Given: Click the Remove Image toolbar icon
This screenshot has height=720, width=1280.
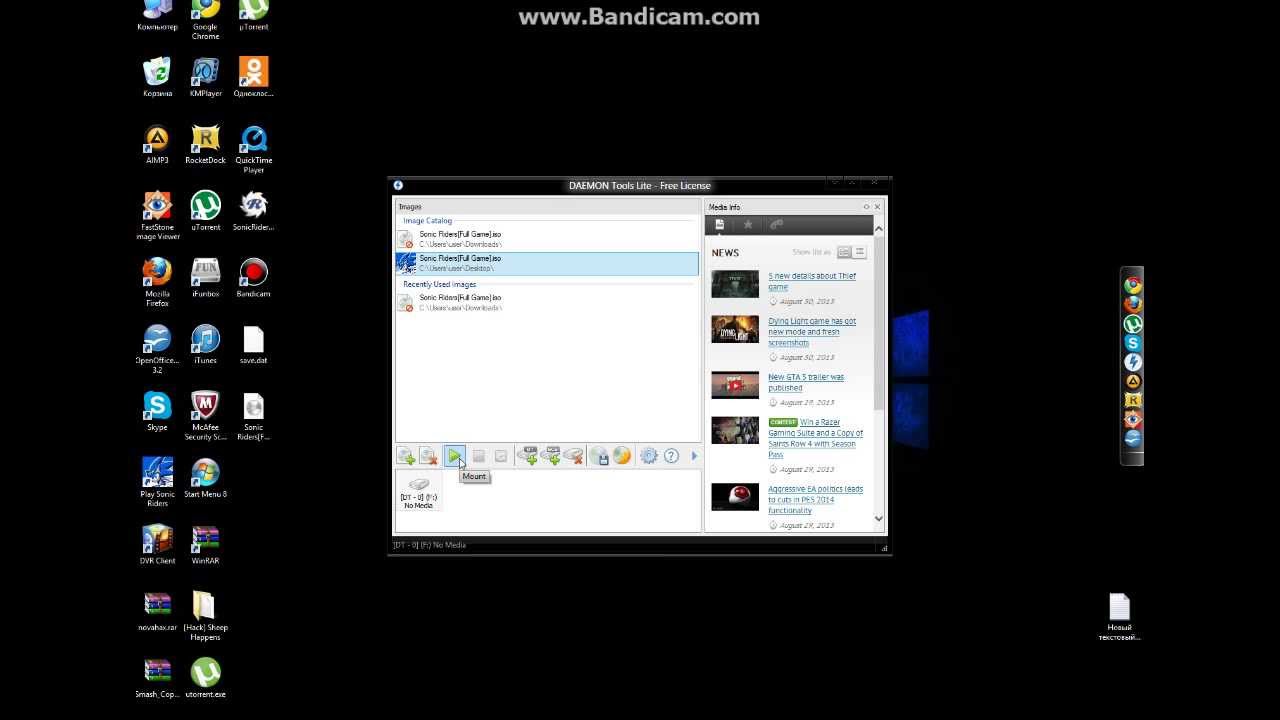Looking at the screenshot, I should (x=429, y=456).
